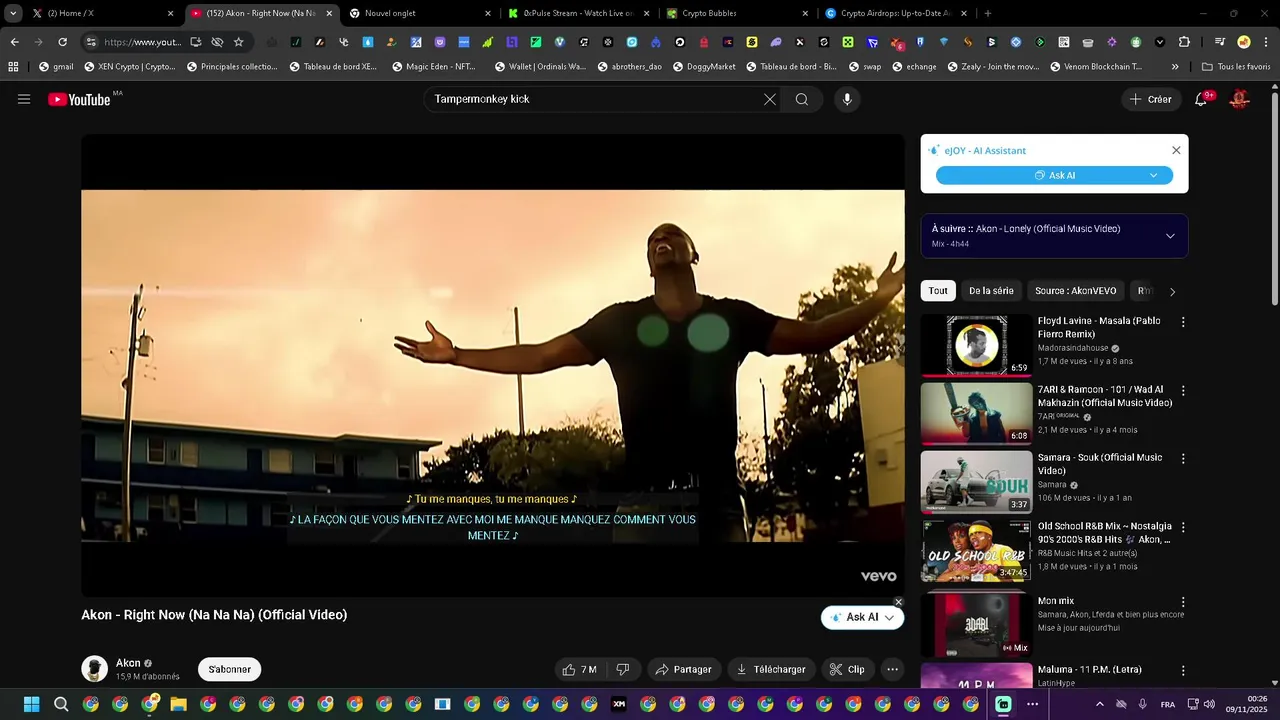Open options for Floyd Lavine - Masala video
1280x720 pixels.
1183,322
